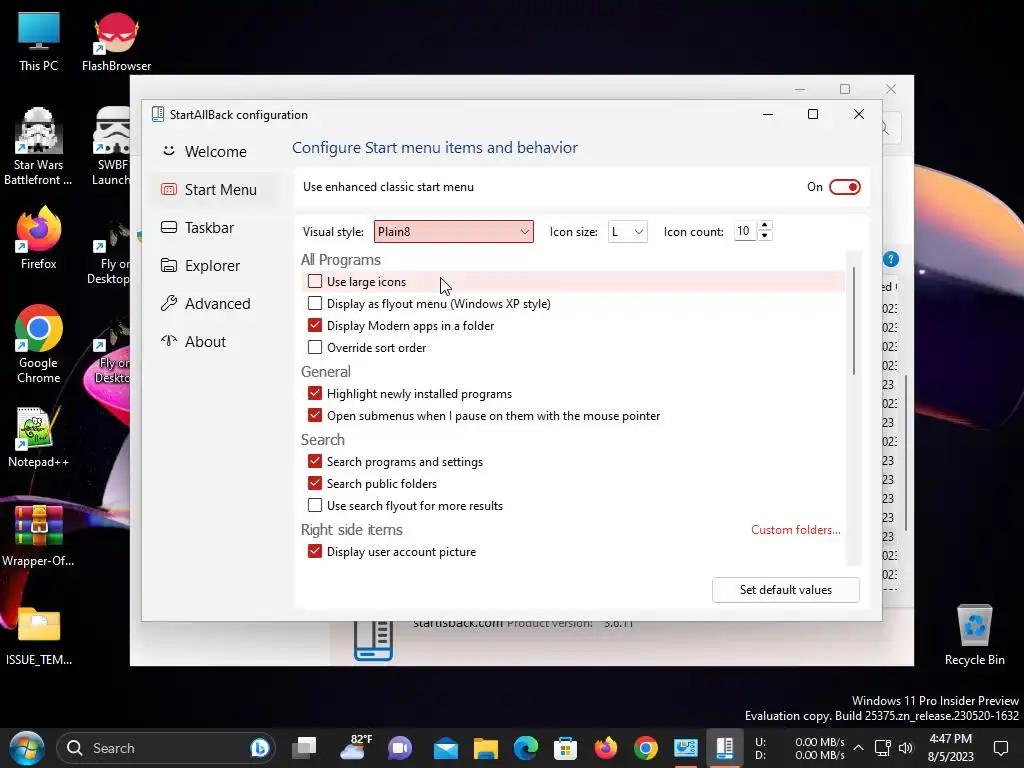Show hidden tray icons chevron
The image size is (1024, 768).
859,748
